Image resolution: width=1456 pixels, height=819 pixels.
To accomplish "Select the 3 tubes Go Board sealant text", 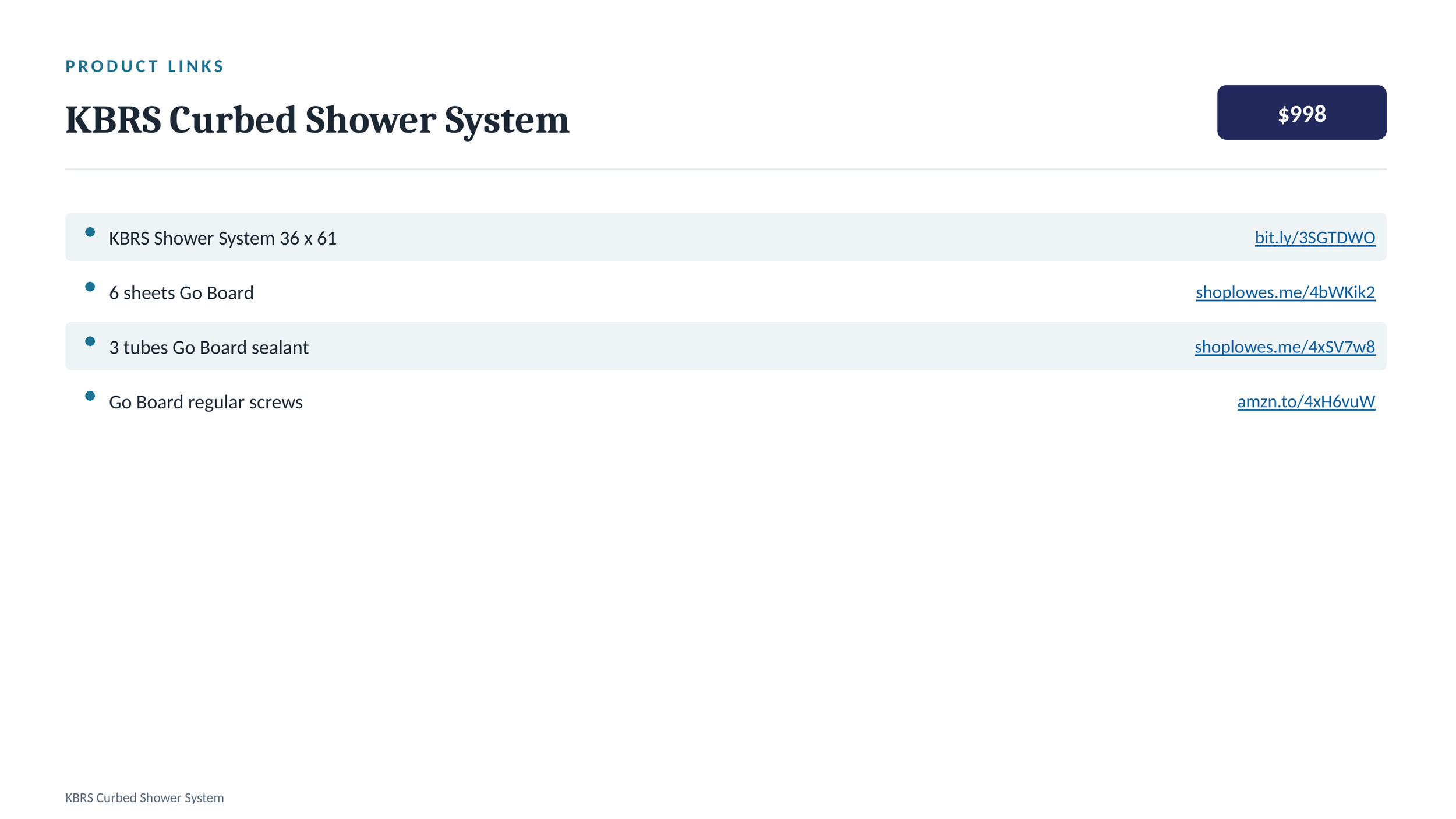I will pyautogui.click(x=208, y=348).
